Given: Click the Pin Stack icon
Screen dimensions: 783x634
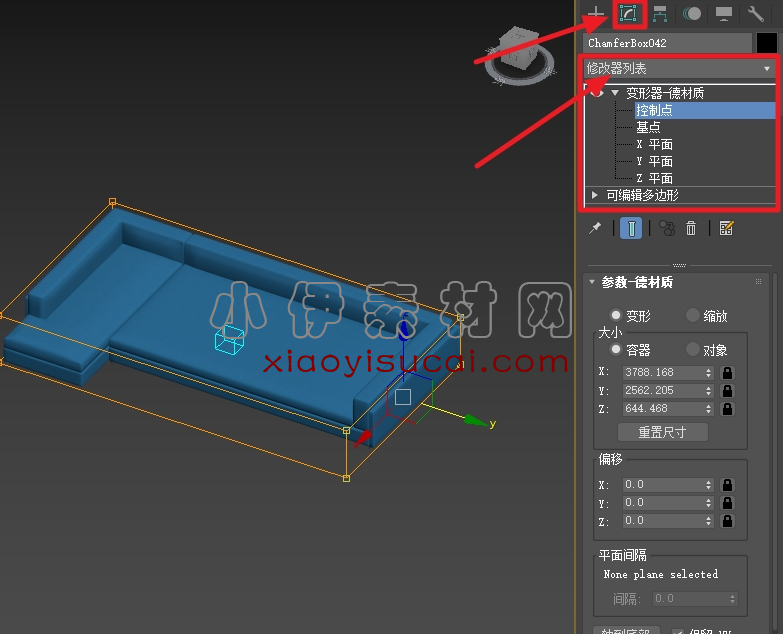Looking at the screenshot, I should [596, 228].
